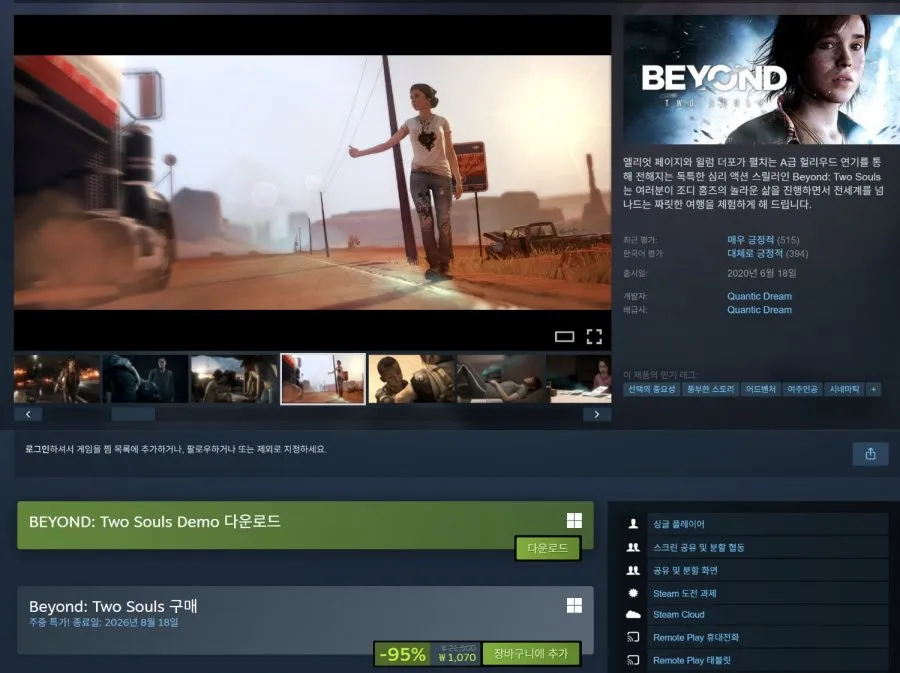Select highlighted hitchhiking road thumbnail
The width and height of the screenshot is (900, 673).
click(x=323, y=379)
